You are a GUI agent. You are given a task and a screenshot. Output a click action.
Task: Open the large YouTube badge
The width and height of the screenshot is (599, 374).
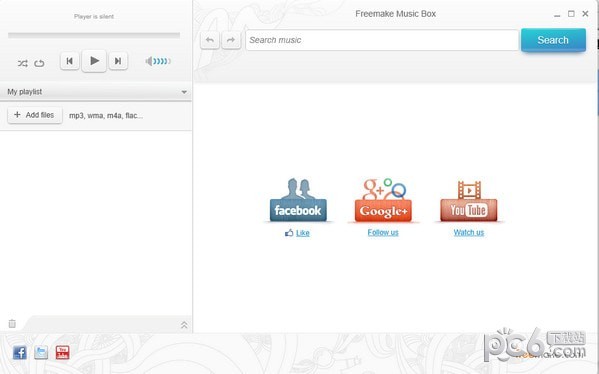click(469, 201)
